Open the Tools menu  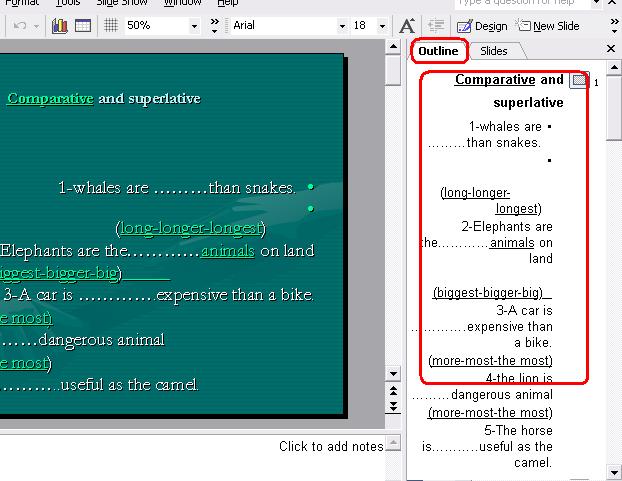click(x=68, y=3)
